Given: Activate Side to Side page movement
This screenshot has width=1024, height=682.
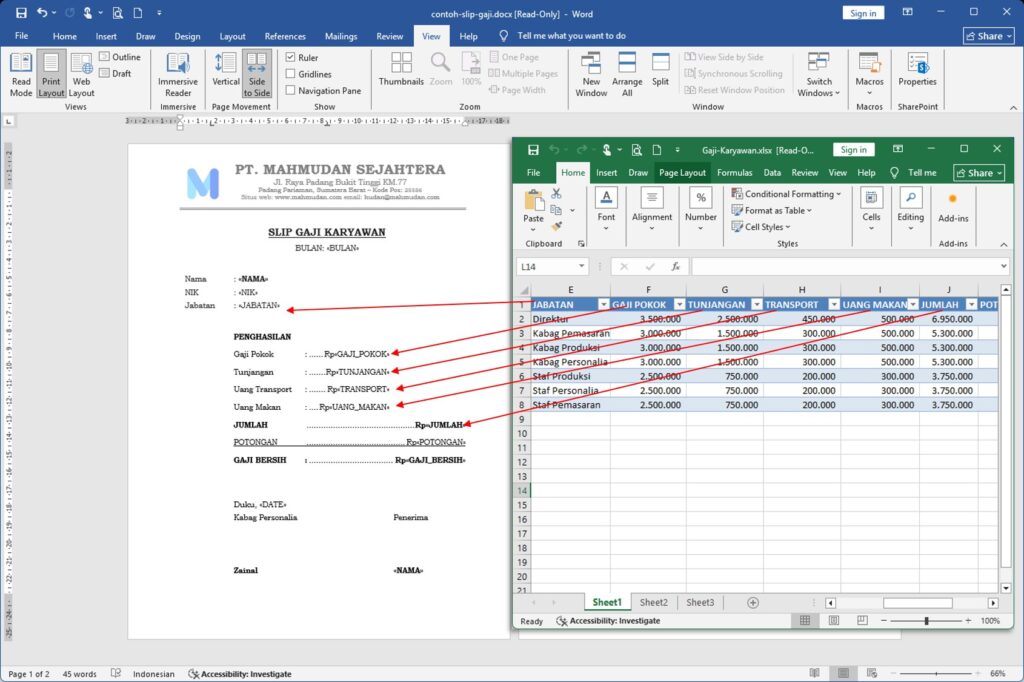Looking at the screenshot, I should click(x=258, y=74).
